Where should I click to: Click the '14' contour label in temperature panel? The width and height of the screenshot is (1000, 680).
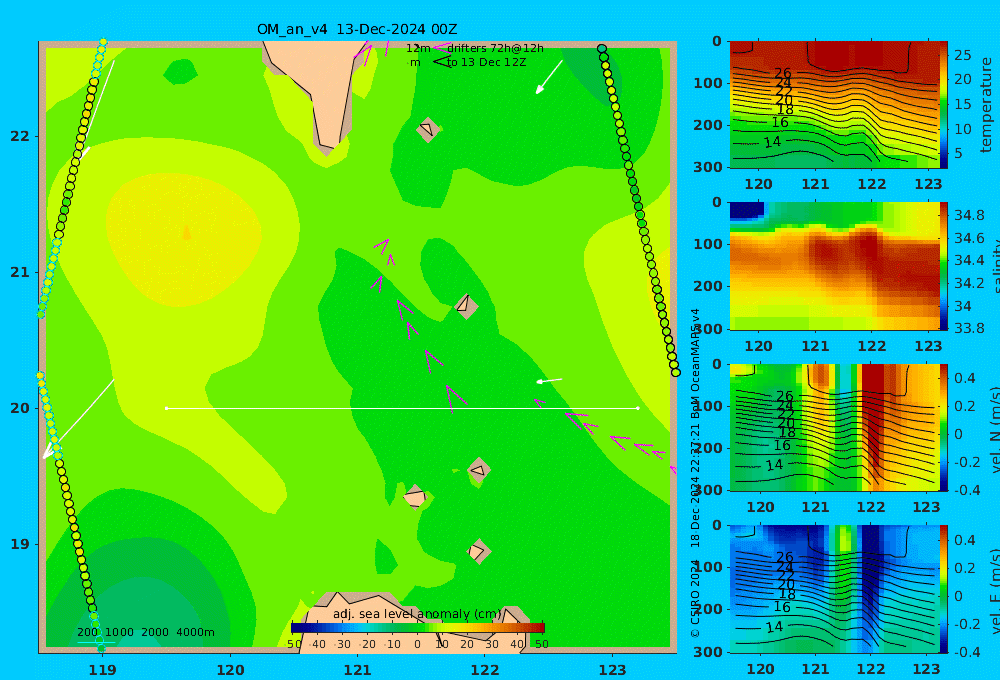coord(772,142)
